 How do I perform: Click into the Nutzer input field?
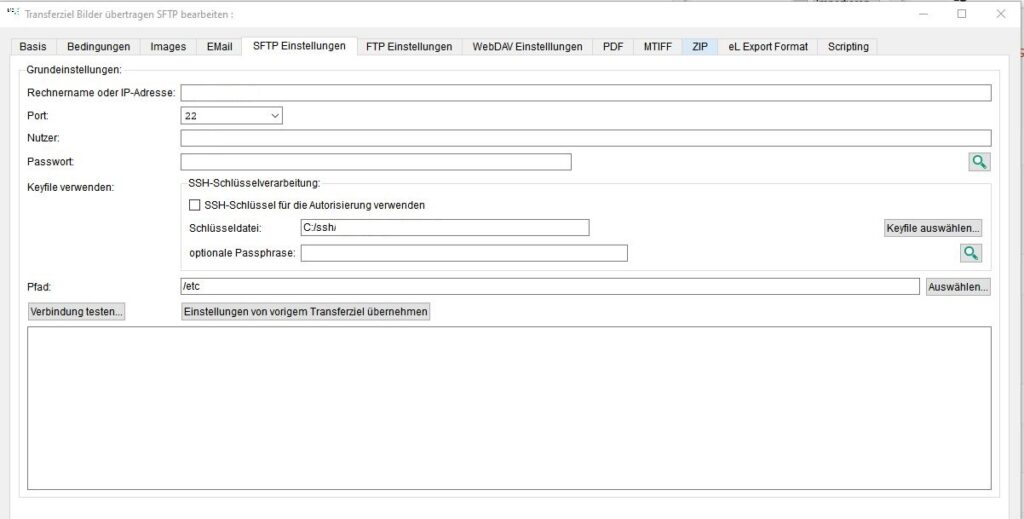point(586,138)
